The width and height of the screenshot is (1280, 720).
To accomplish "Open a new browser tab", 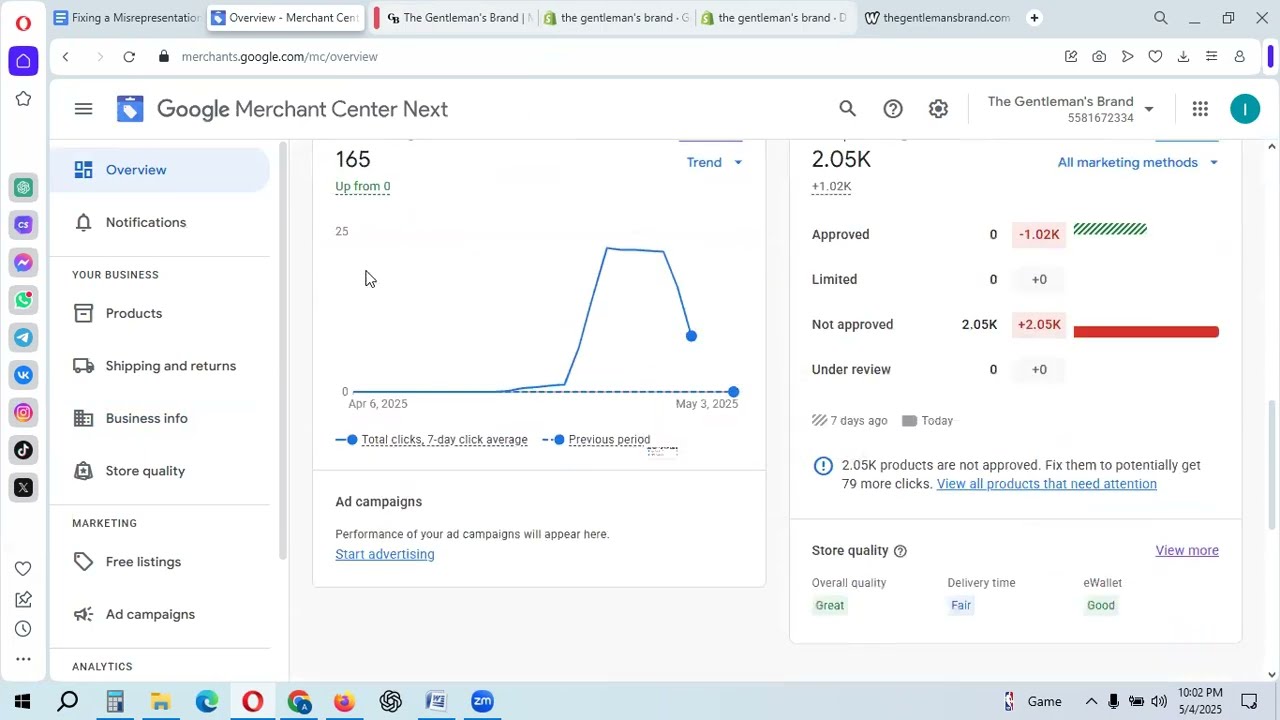I will click(1034, 18).
